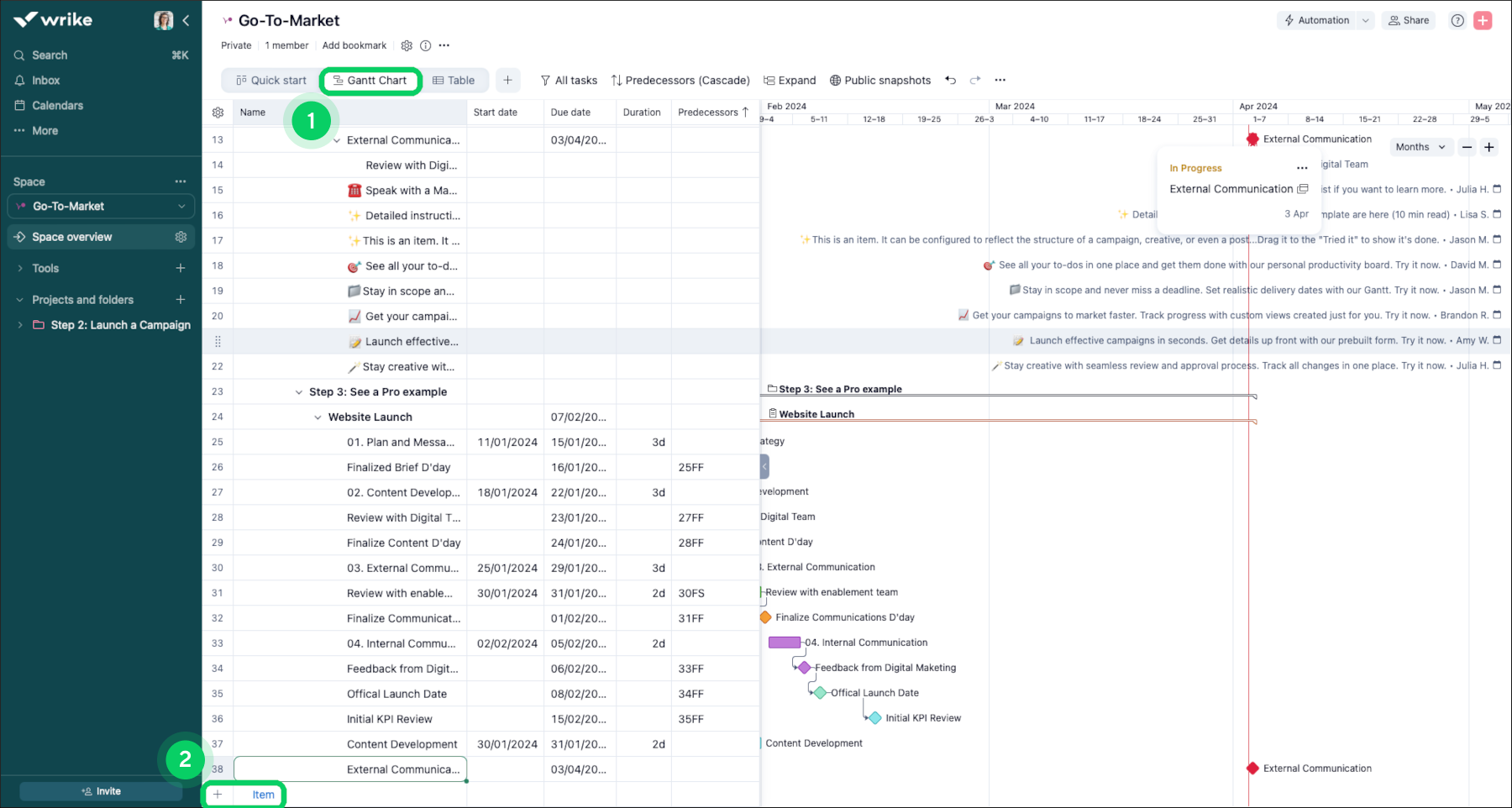Open the Search panel in the sidebar
The height and width of the screenshot is (808, 1512).
pyautogui.click(x=48, y=55)
